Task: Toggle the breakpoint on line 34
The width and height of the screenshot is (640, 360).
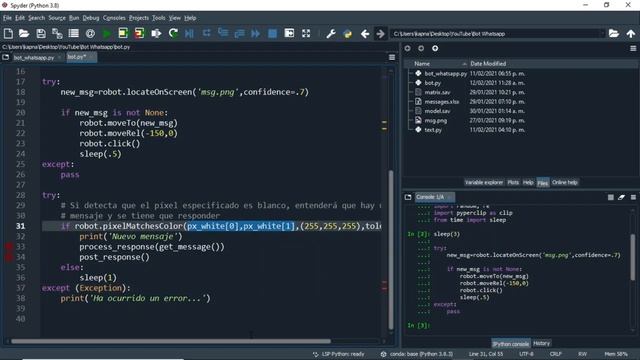Action: pos(8,257)
